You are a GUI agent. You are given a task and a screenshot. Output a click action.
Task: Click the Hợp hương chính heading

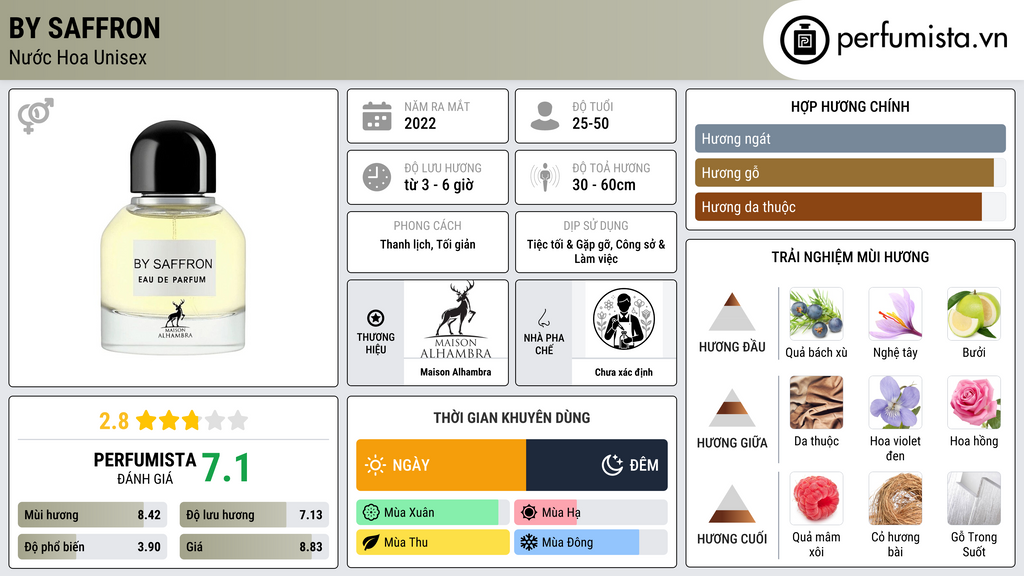tap(850, 106)
